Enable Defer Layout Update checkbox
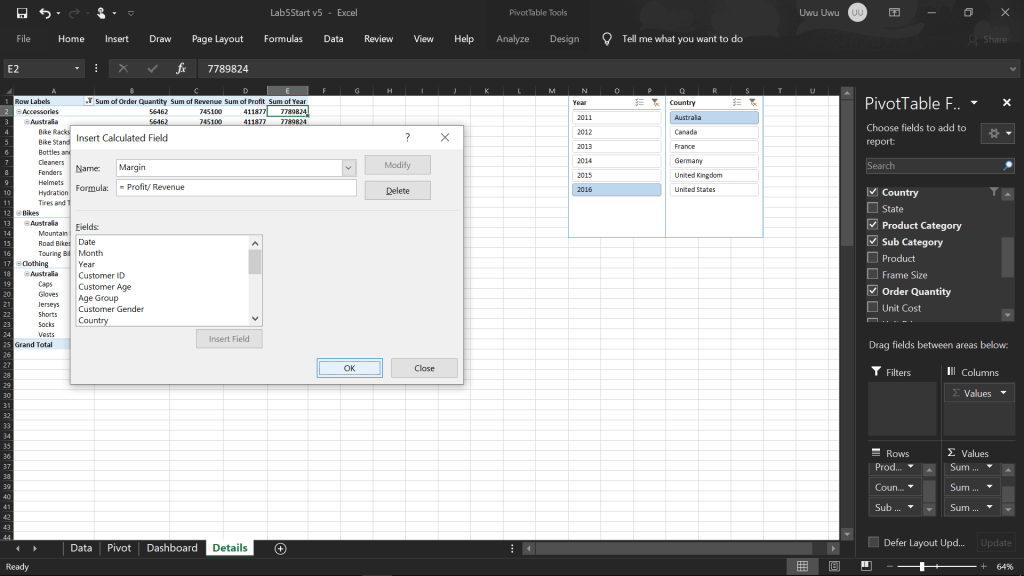Viewport: 1024px width, 576px height. coord(874,542)
